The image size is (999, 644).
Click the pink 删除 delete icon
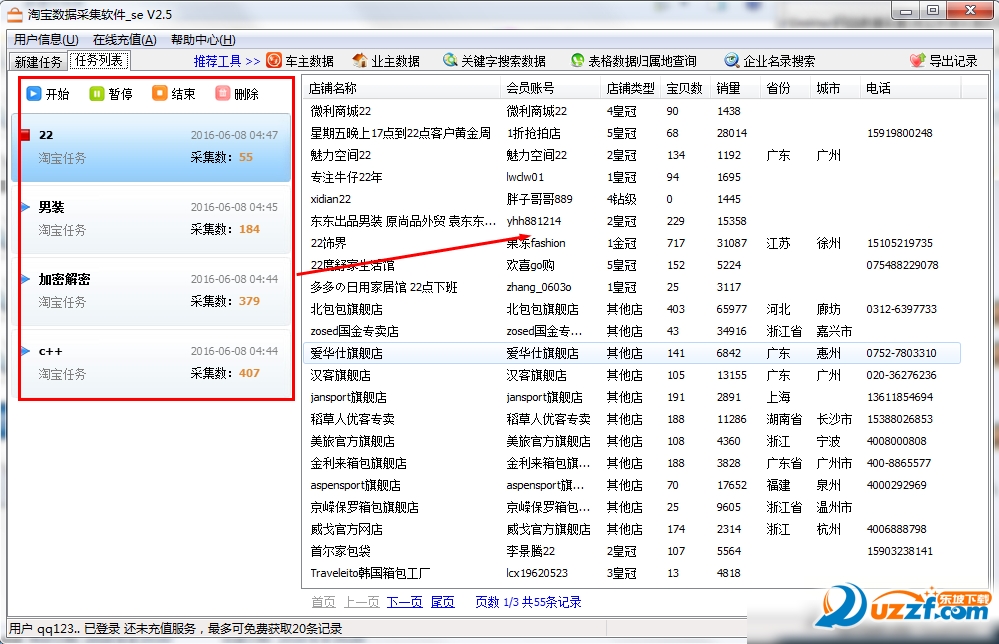222,94
